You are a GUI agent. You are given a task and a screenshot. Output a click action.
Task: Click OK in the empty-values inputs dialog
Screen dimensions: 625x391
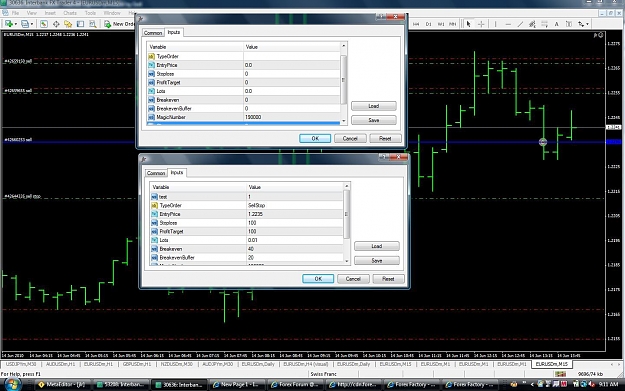(x=315, y=138)
